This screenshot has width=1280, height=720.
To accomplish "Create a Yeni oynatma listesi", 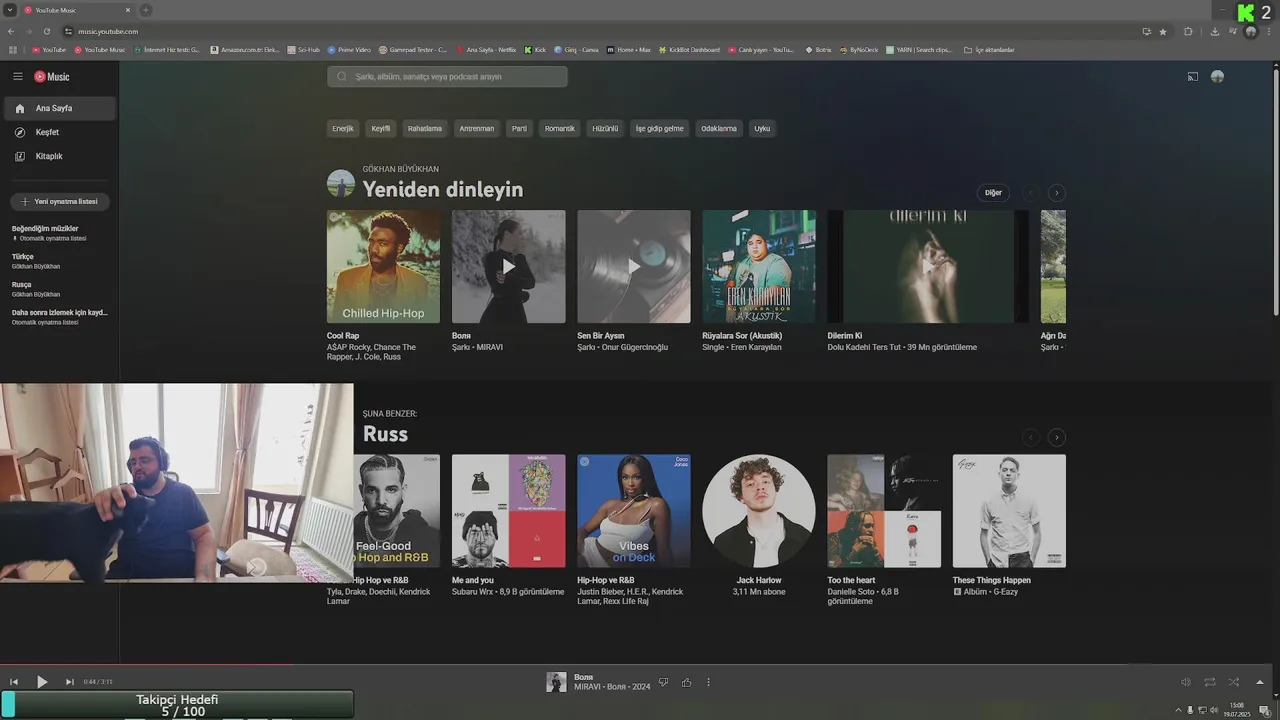I will [60, 201].
